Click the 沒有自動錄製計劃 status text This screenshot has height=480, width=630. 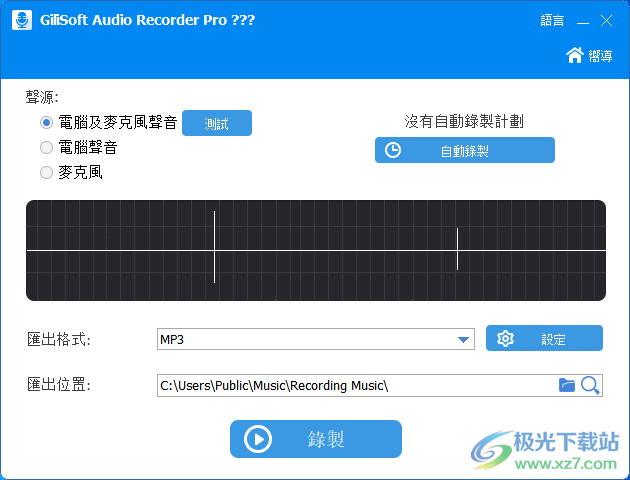pos(464,121)
